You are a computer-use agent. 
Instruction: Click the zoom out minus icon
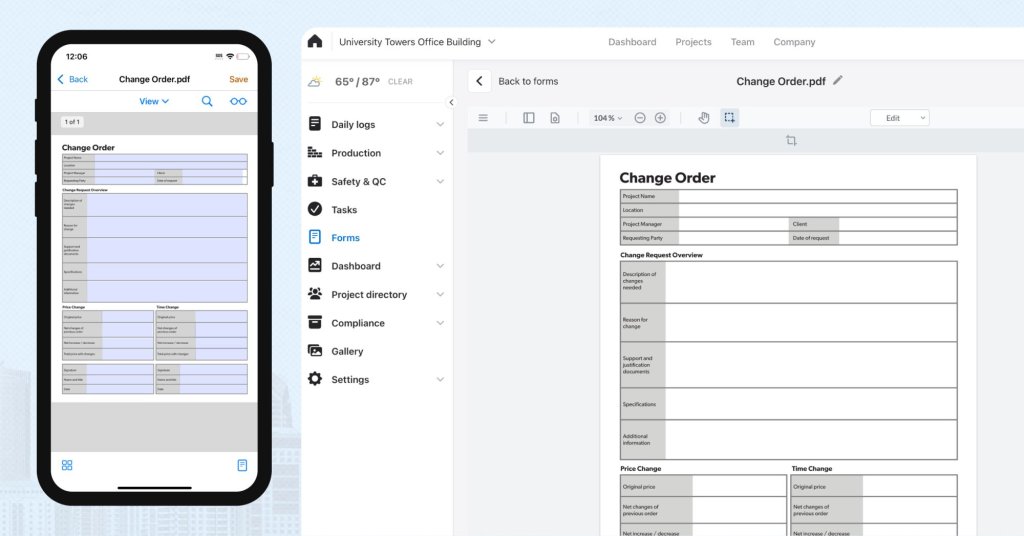640,118
